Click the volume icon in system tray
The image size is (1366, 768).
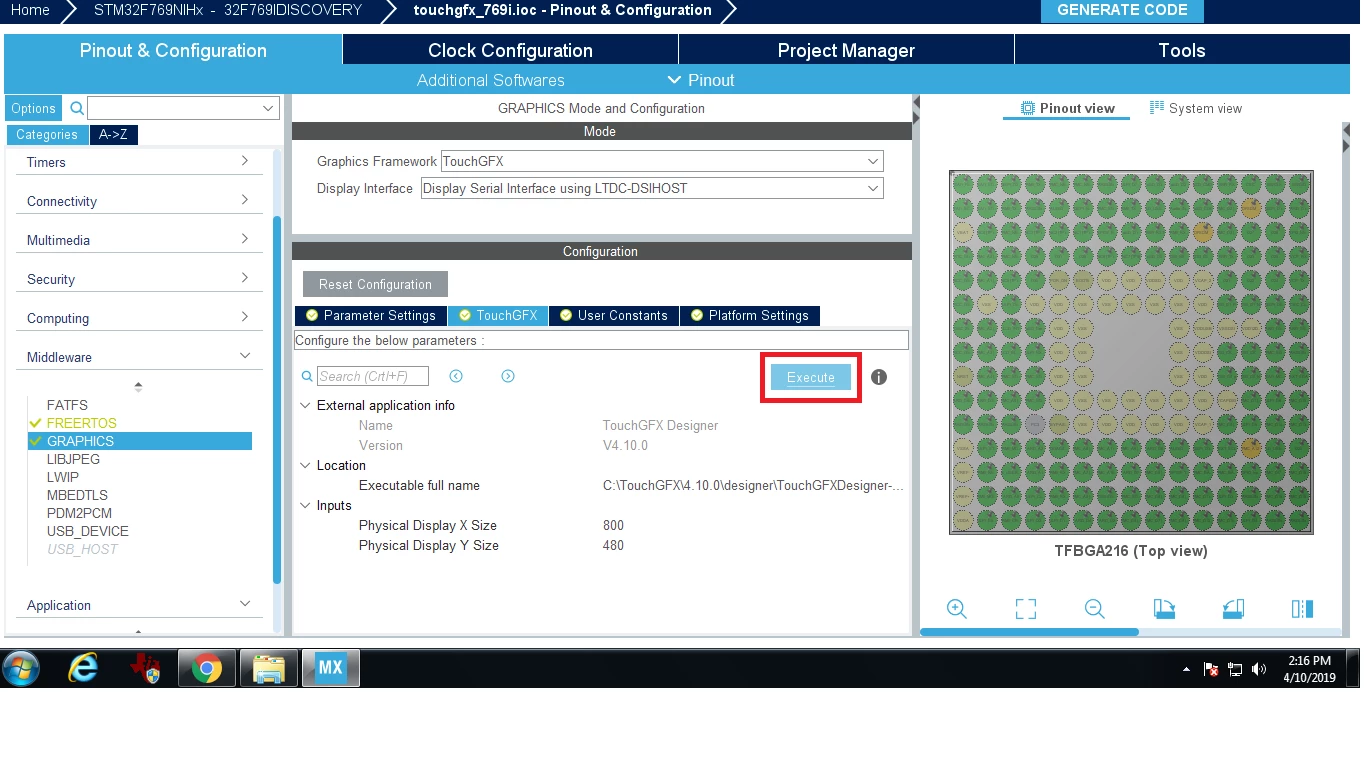coord(1261,669)
